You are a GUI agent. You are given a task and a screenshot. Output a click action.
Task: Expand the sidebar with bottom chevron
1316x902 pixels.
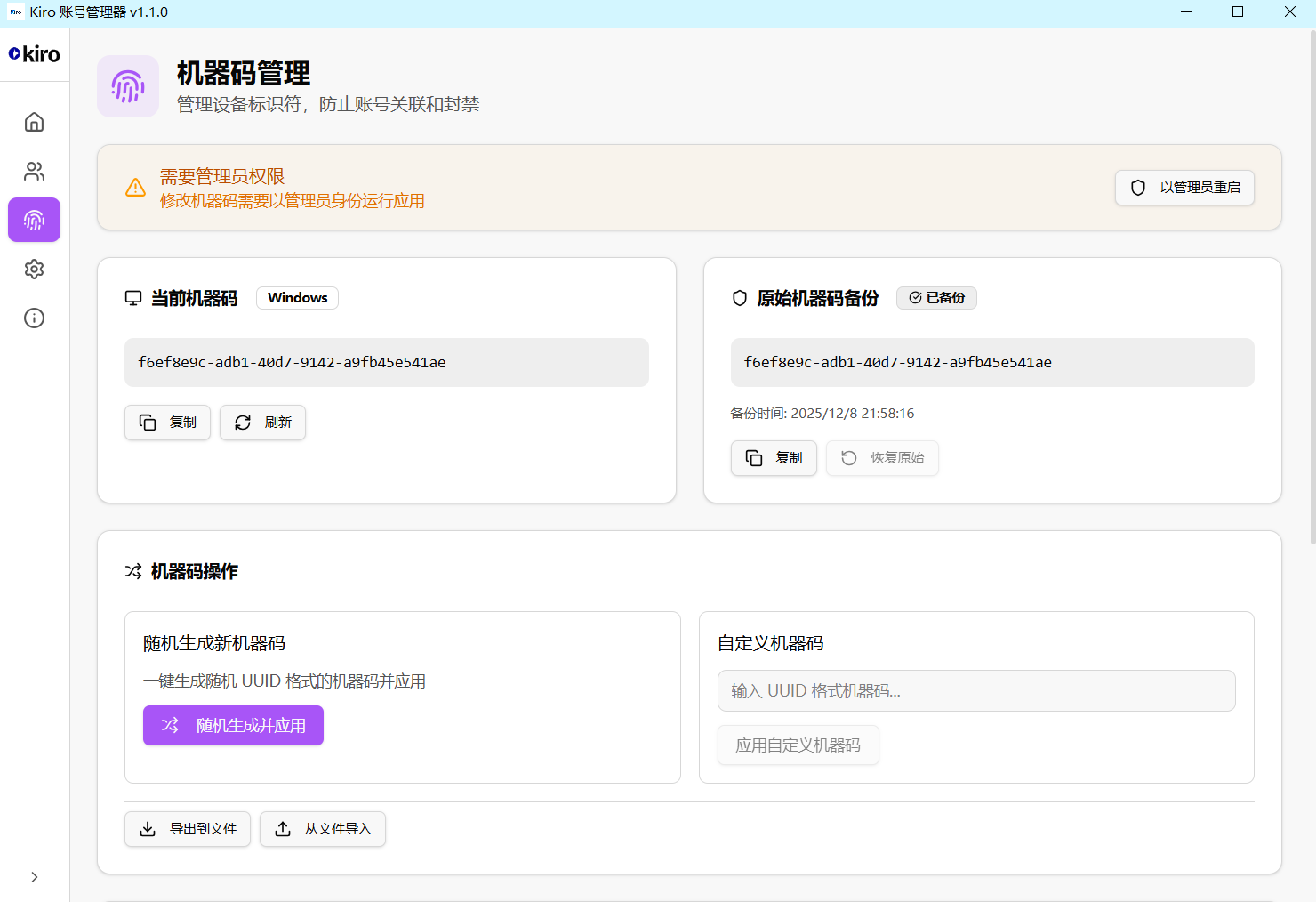coord(34,877)
